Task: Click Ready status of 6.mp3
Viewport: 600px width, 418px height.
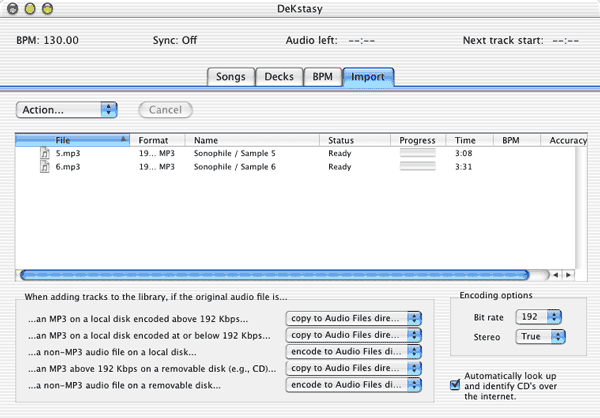Action: (340, 167)
